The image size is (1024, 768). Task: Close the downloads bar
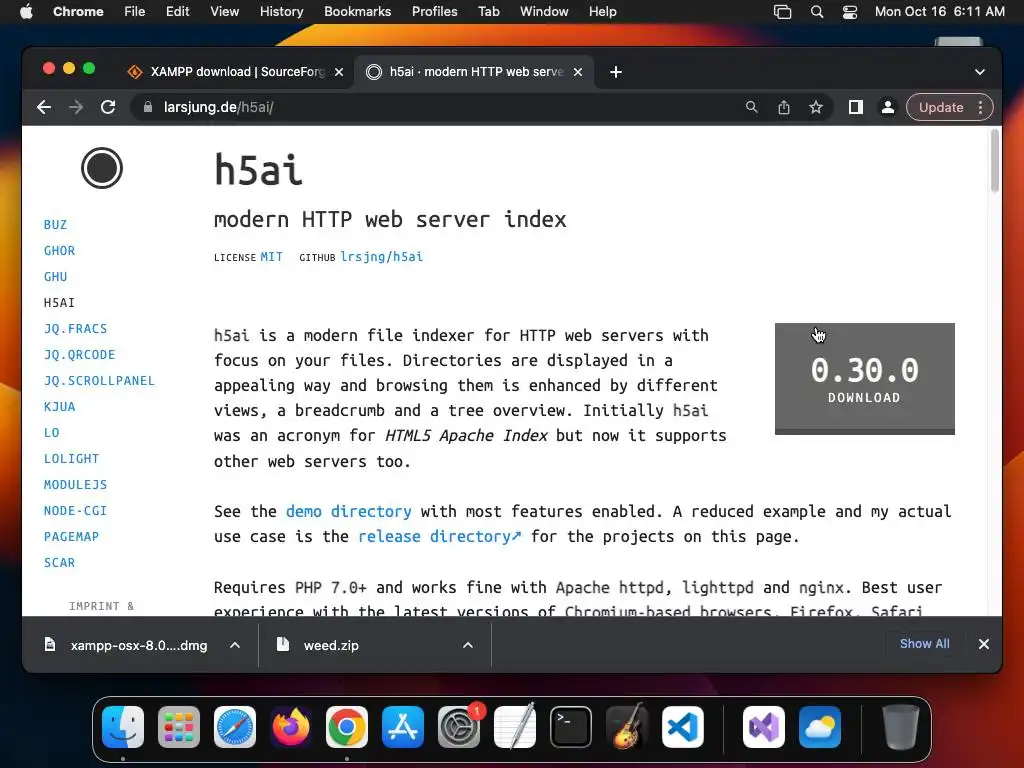984,644
